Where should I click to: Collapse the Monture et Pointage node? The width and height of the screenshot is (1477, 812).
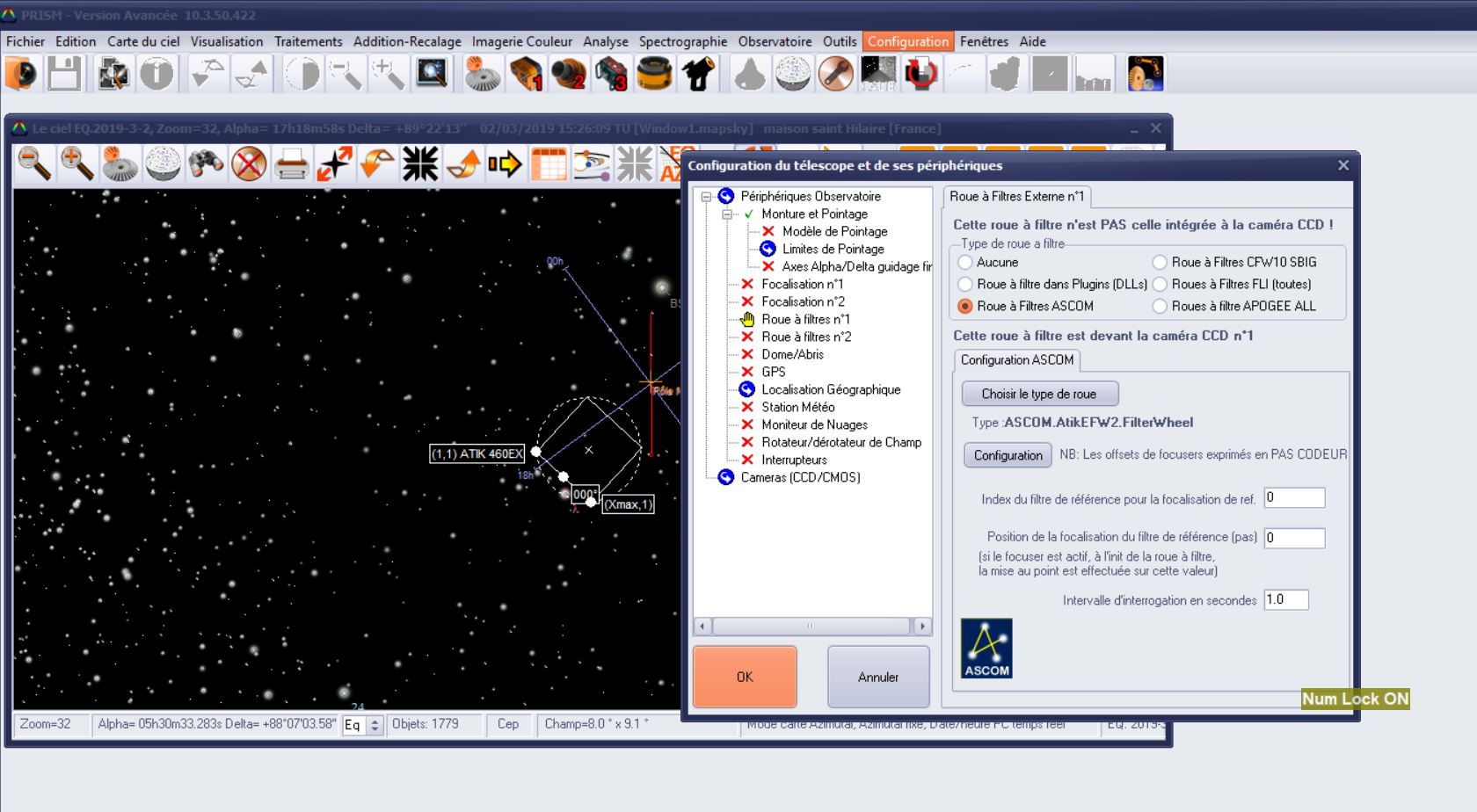(727, 214)
